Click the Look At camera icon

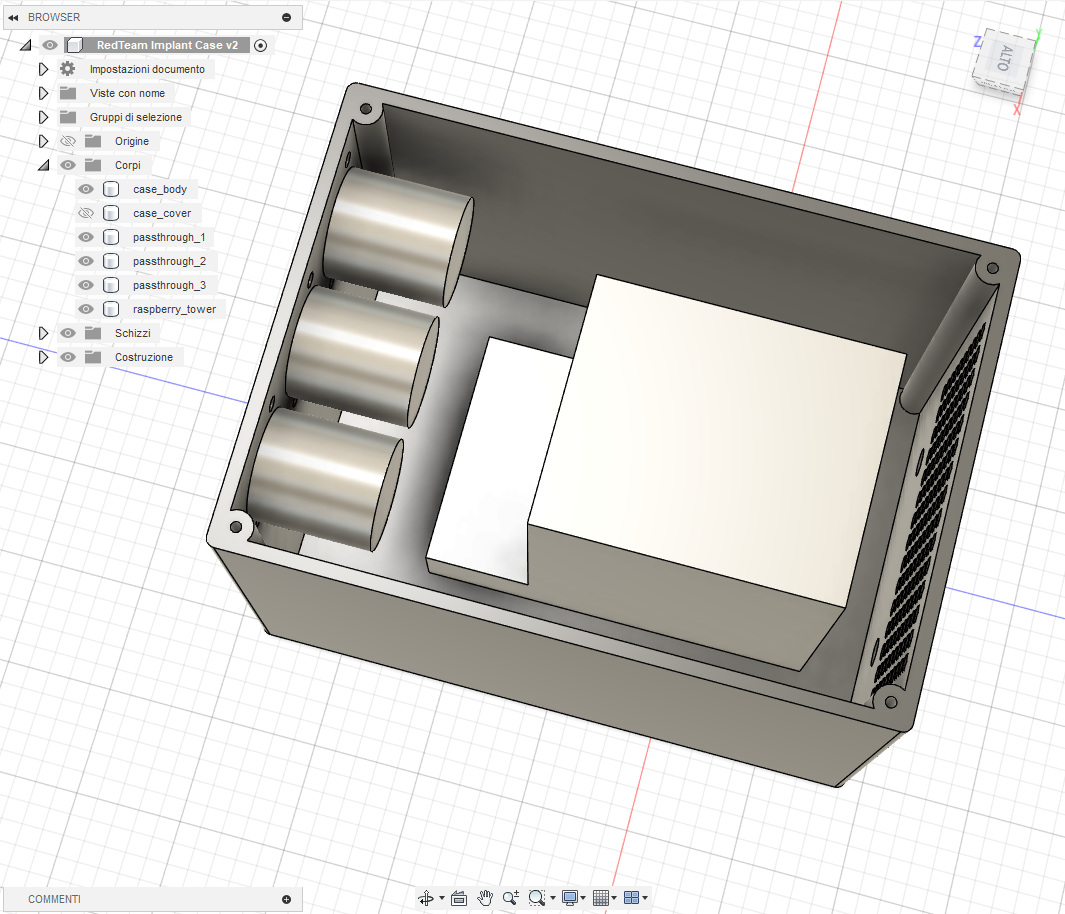459,898
